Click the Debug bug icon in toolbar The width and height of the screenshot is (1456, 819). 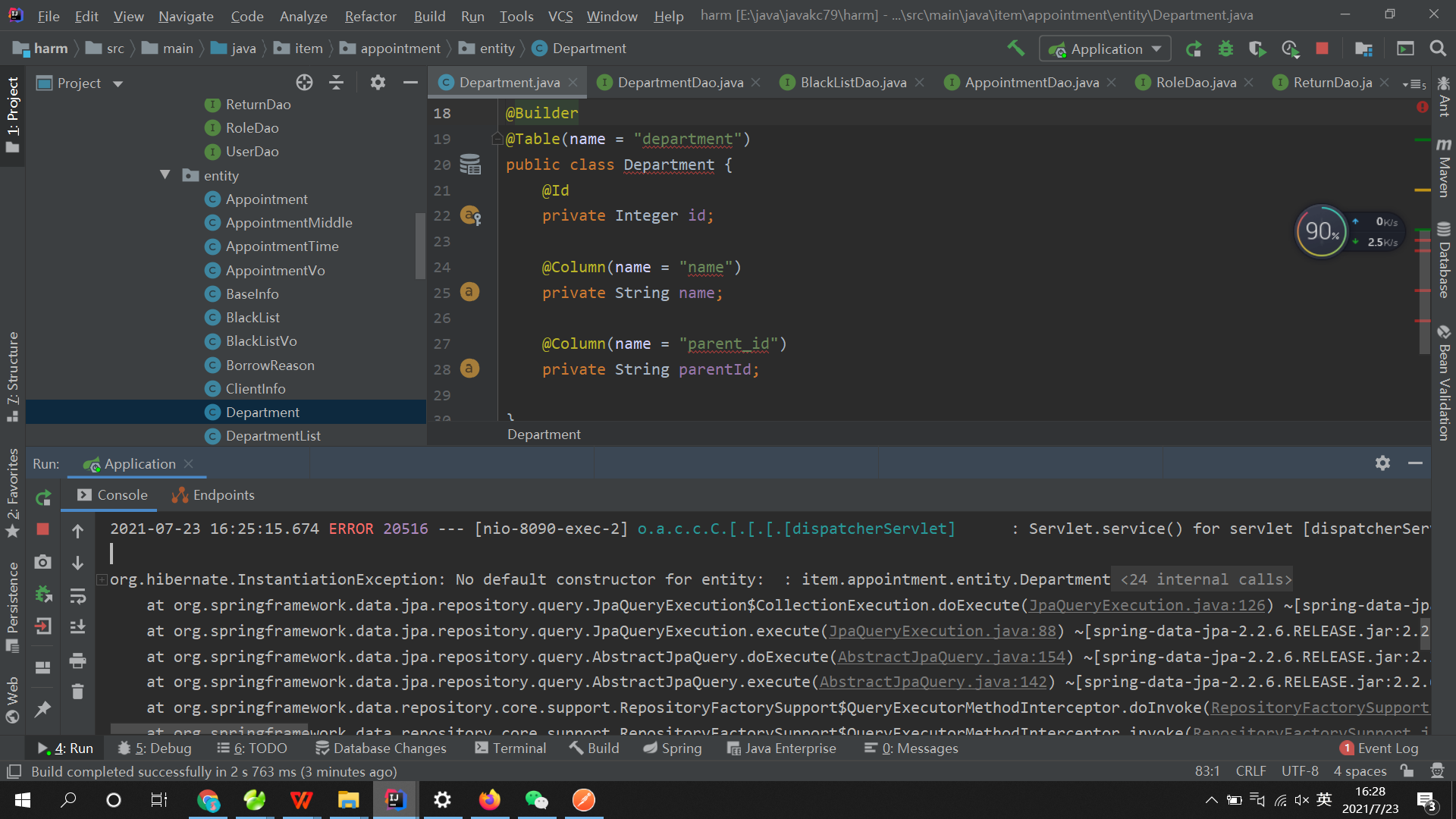click(x=1225, y=49)
